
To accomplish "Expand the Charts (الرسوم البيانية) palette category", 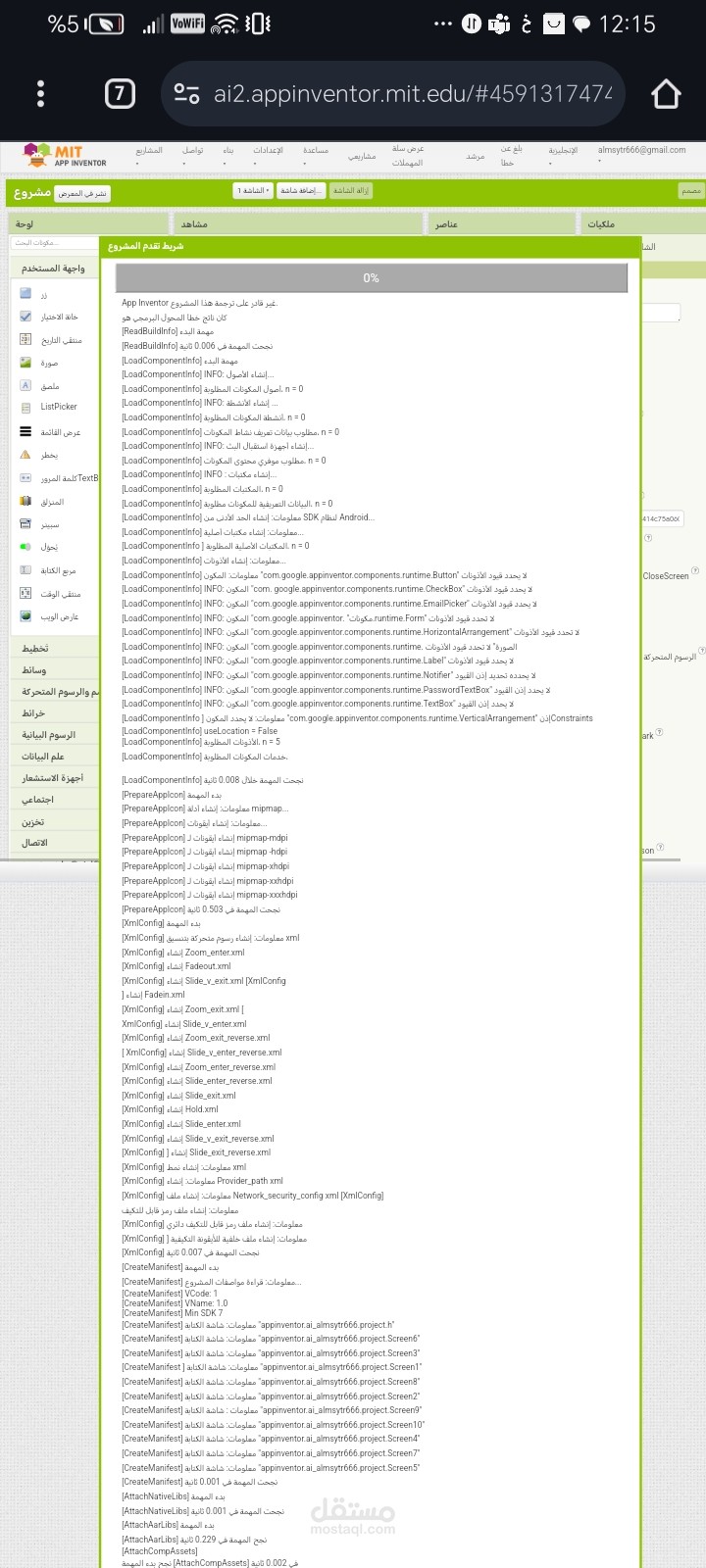I will click(x=54, y=735).
